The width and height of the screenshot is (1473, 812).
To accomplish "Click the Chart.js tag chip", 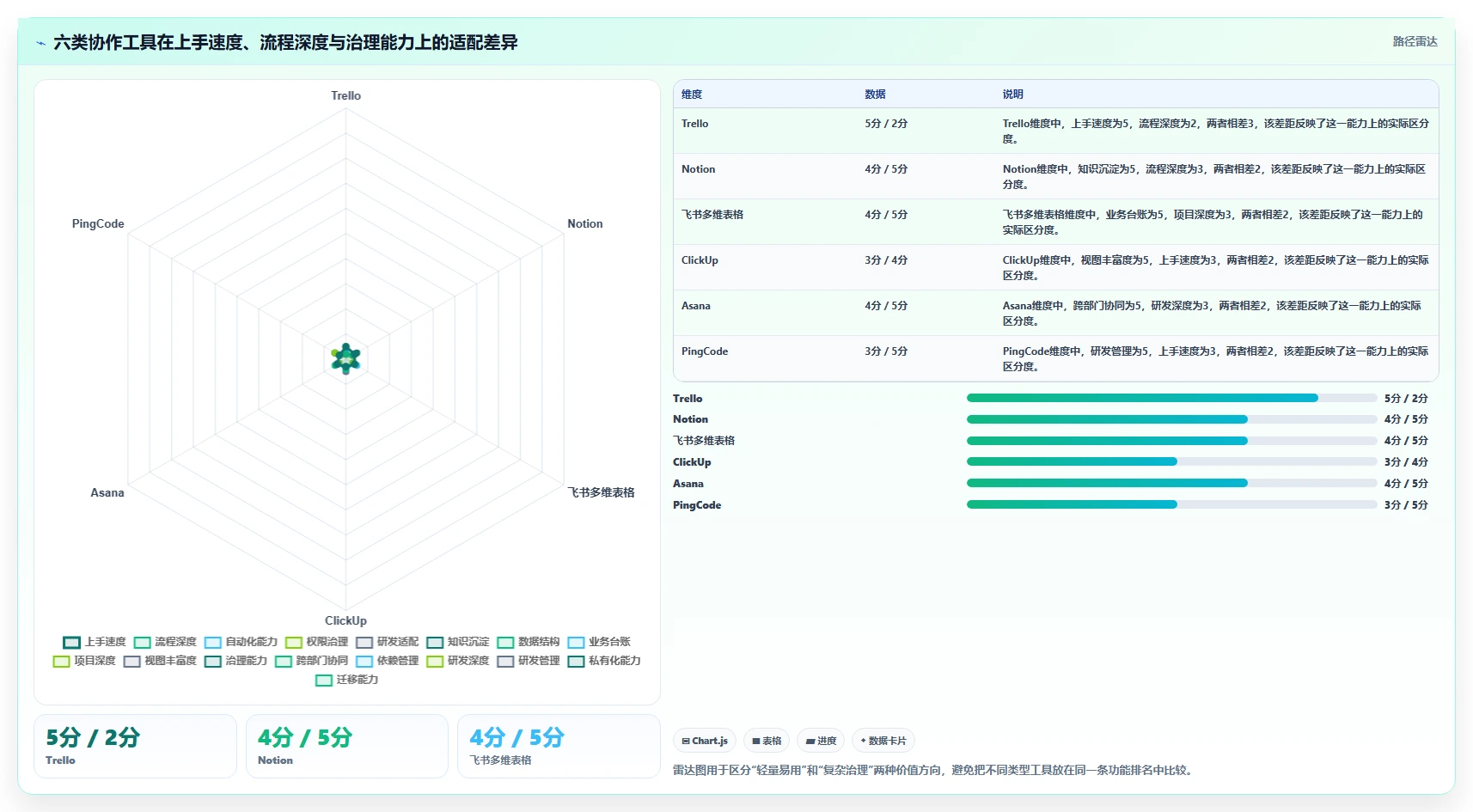I will point(705,741).
